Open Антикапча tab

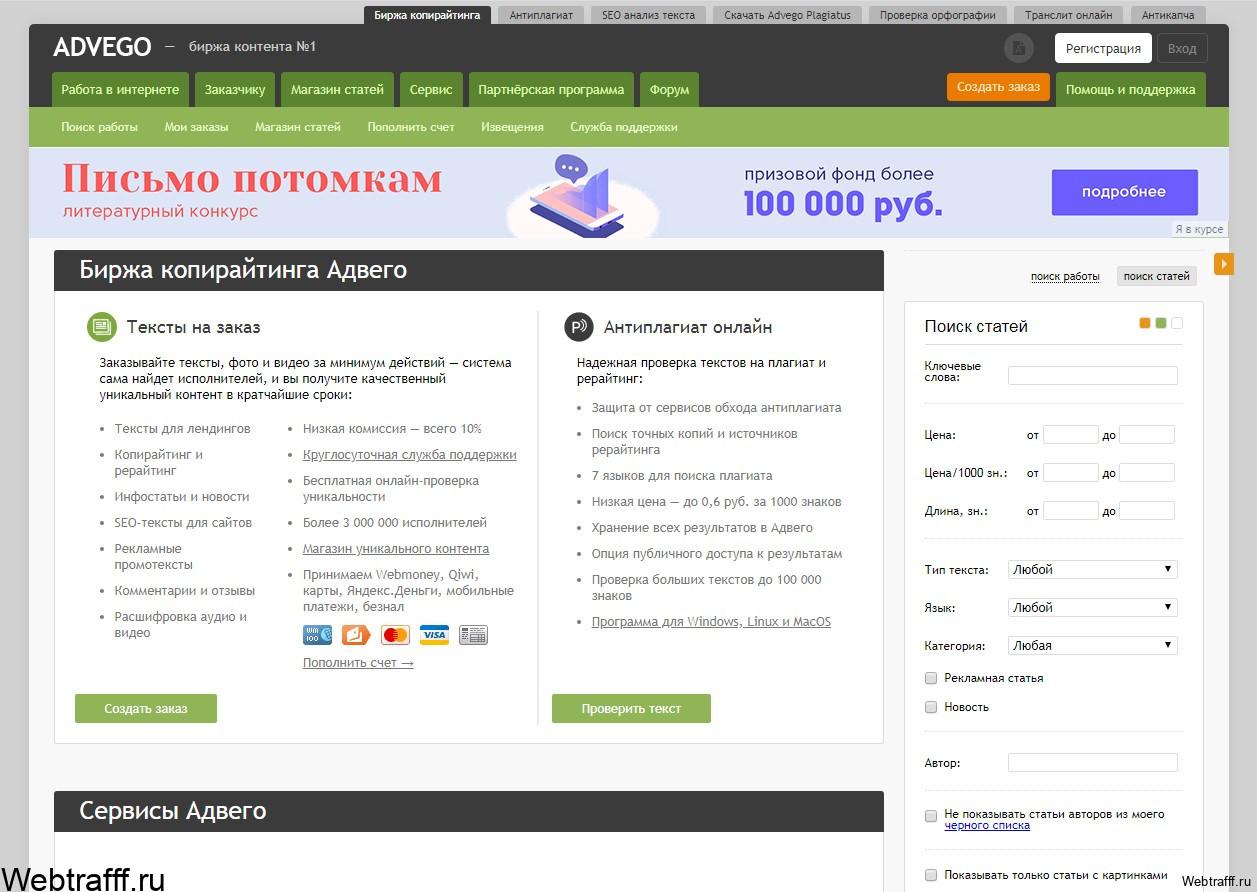[x=1168, y=15]
